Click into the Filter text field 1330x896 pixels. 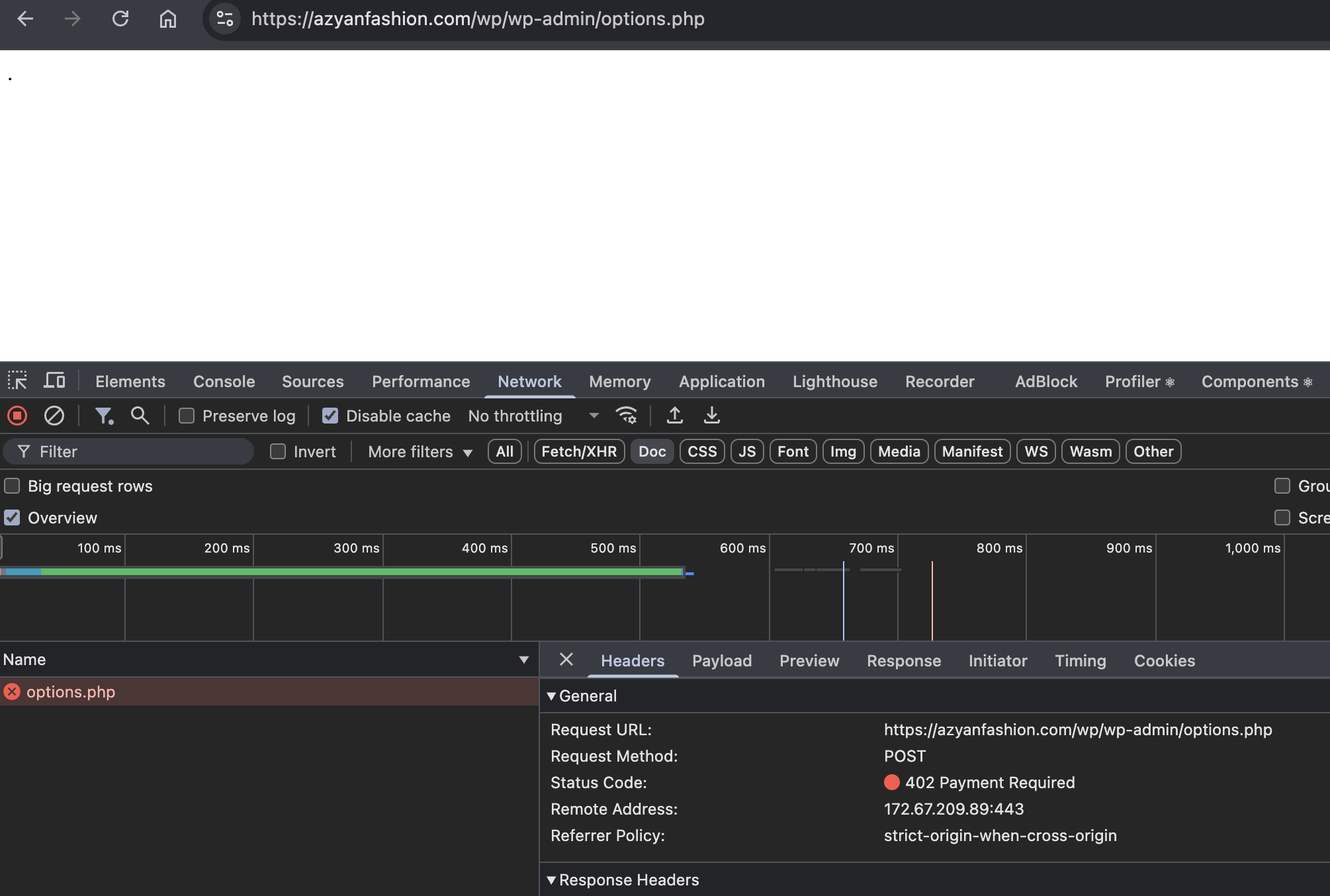pos(139,451)
